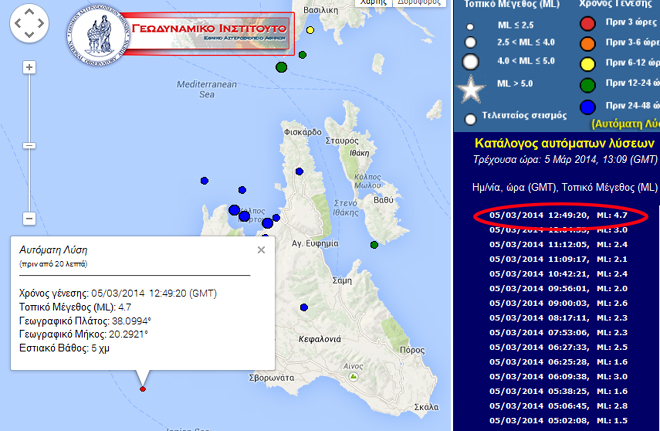Zoom out with the minus button
This screenshot has width=660, height=431.
29,218
